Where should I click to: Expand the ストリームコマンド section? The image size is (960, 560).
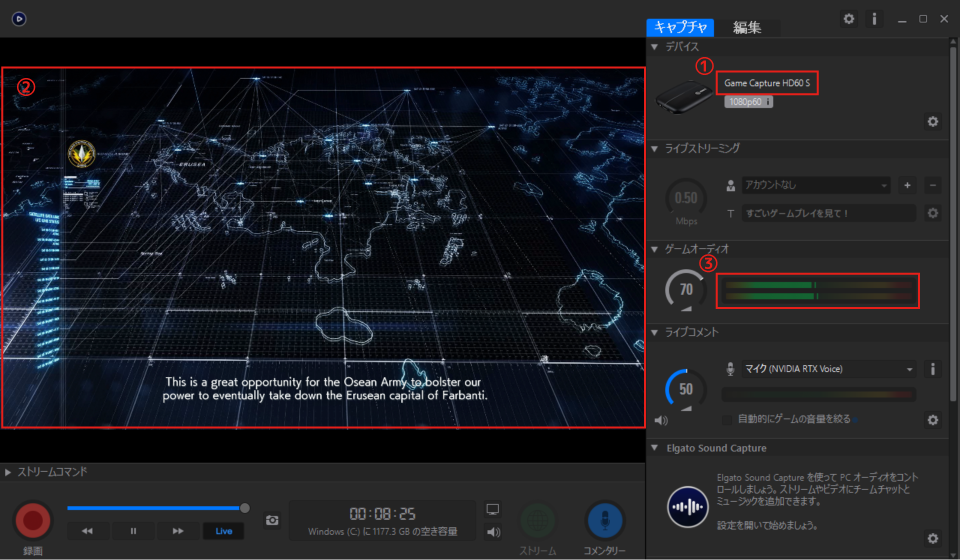[x=47, y=472]
